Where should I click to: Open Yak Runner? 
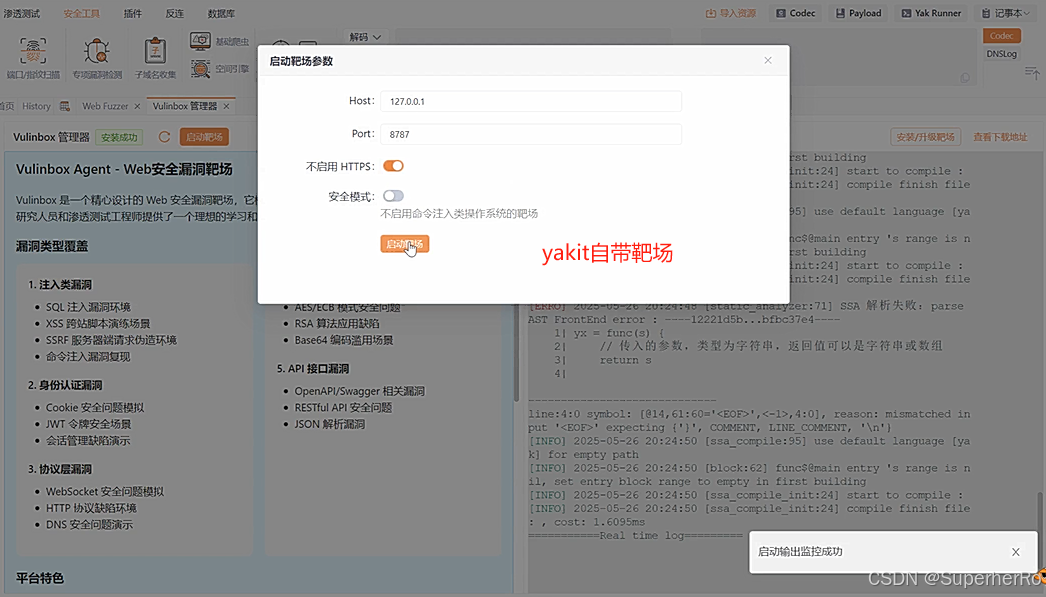[931, 13]
